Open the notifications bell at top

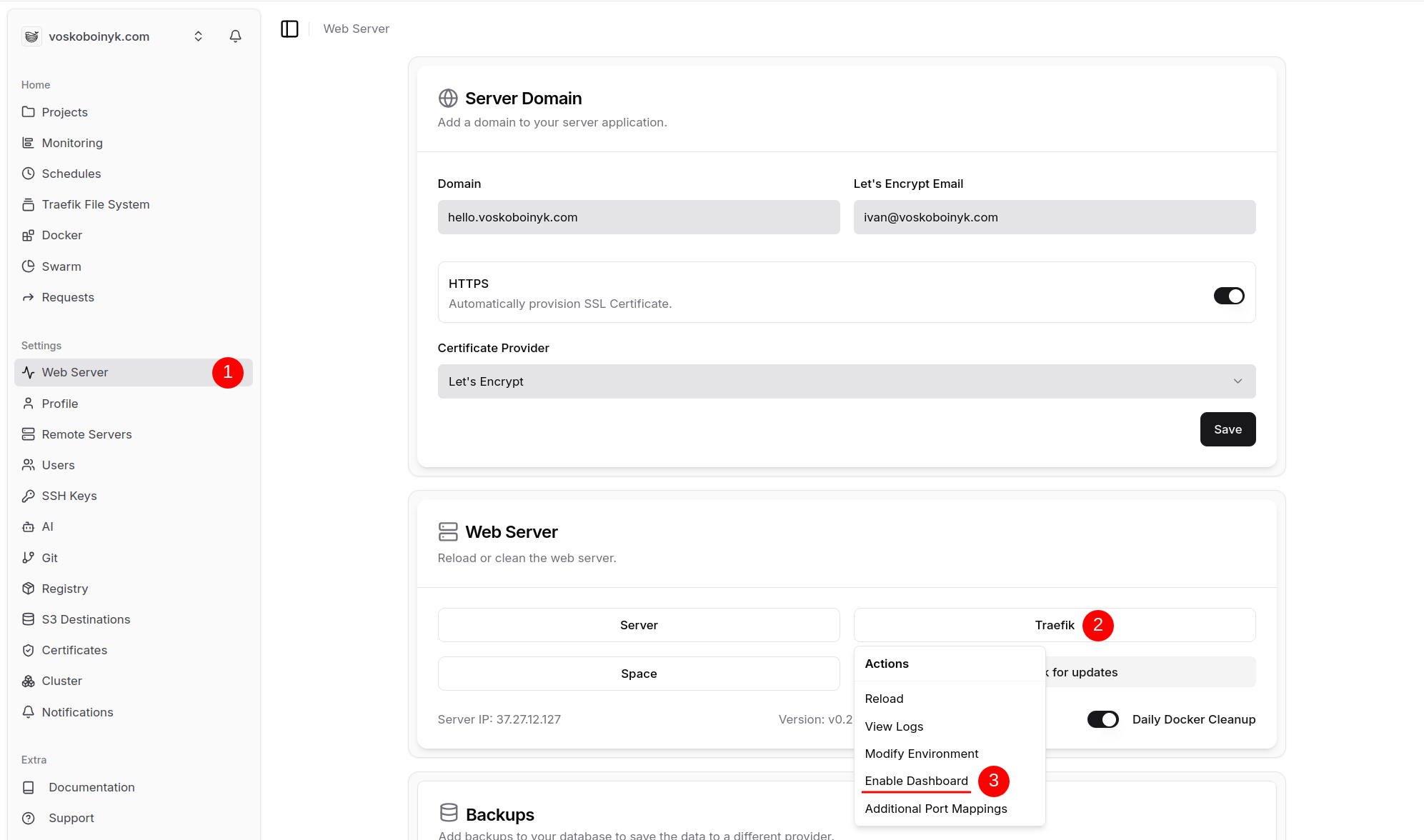coord(235,36)
